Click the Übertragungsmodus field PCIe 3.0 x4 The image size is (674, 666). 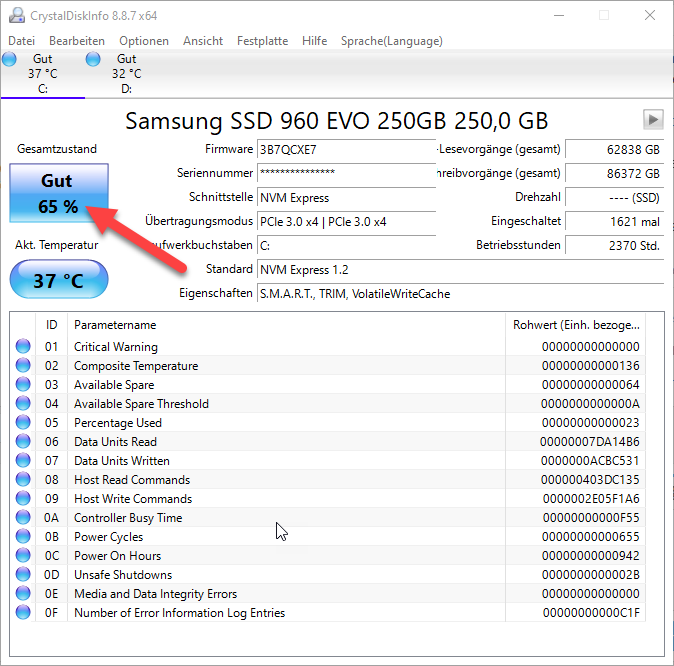click(x=346, y=221)
